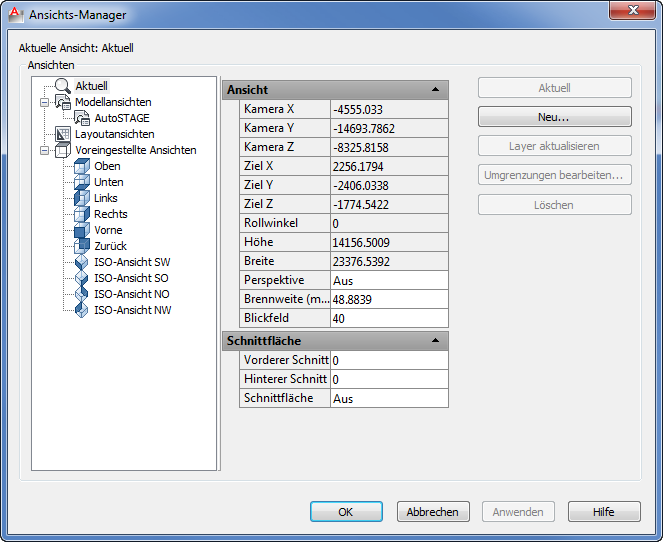The width and height of the screenshot is (663, 542).
Task: Choose the Vorne view cube icon
Action: pyautogui.click(x=82, y=230)
